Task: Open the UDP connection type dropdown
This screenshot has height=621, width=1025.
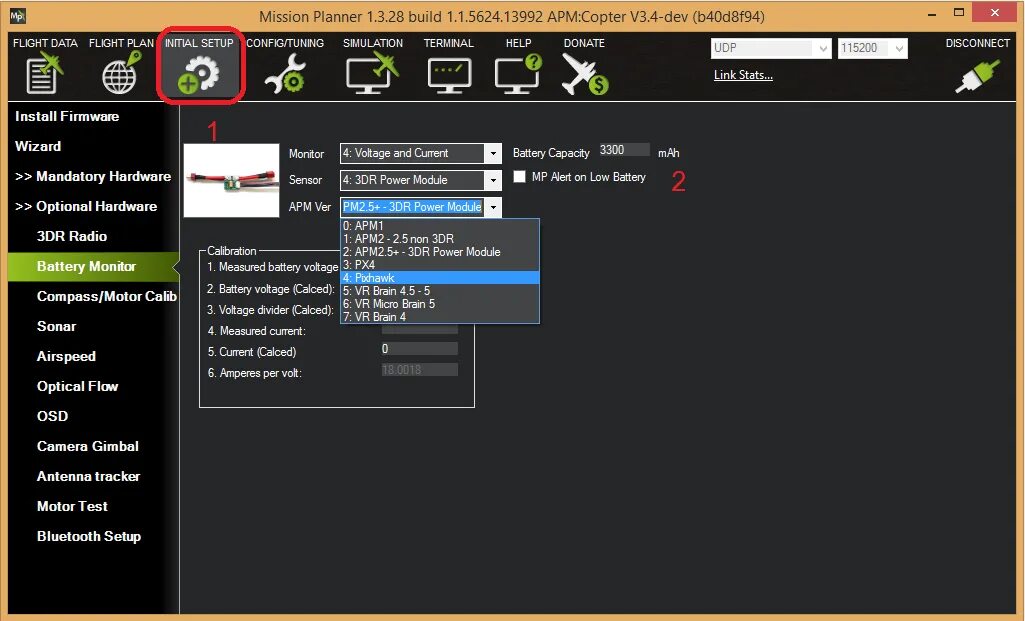Action: click(771, 48)
